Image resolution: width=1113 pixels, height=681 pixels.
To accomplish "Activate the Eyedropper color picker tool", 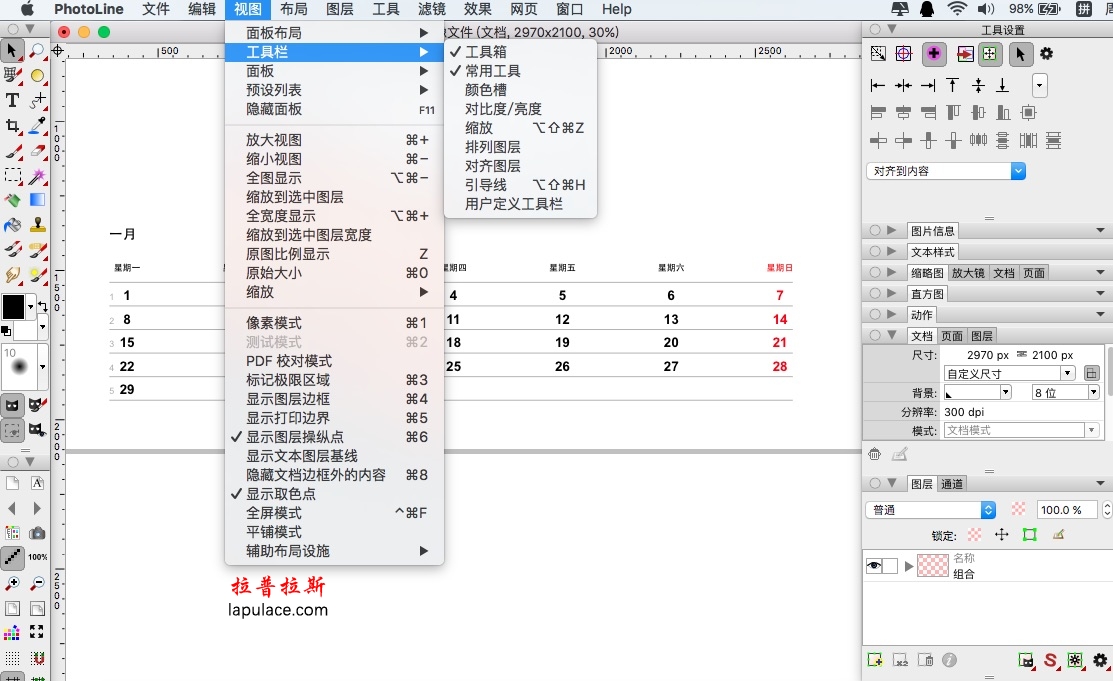I will [38, 126].
